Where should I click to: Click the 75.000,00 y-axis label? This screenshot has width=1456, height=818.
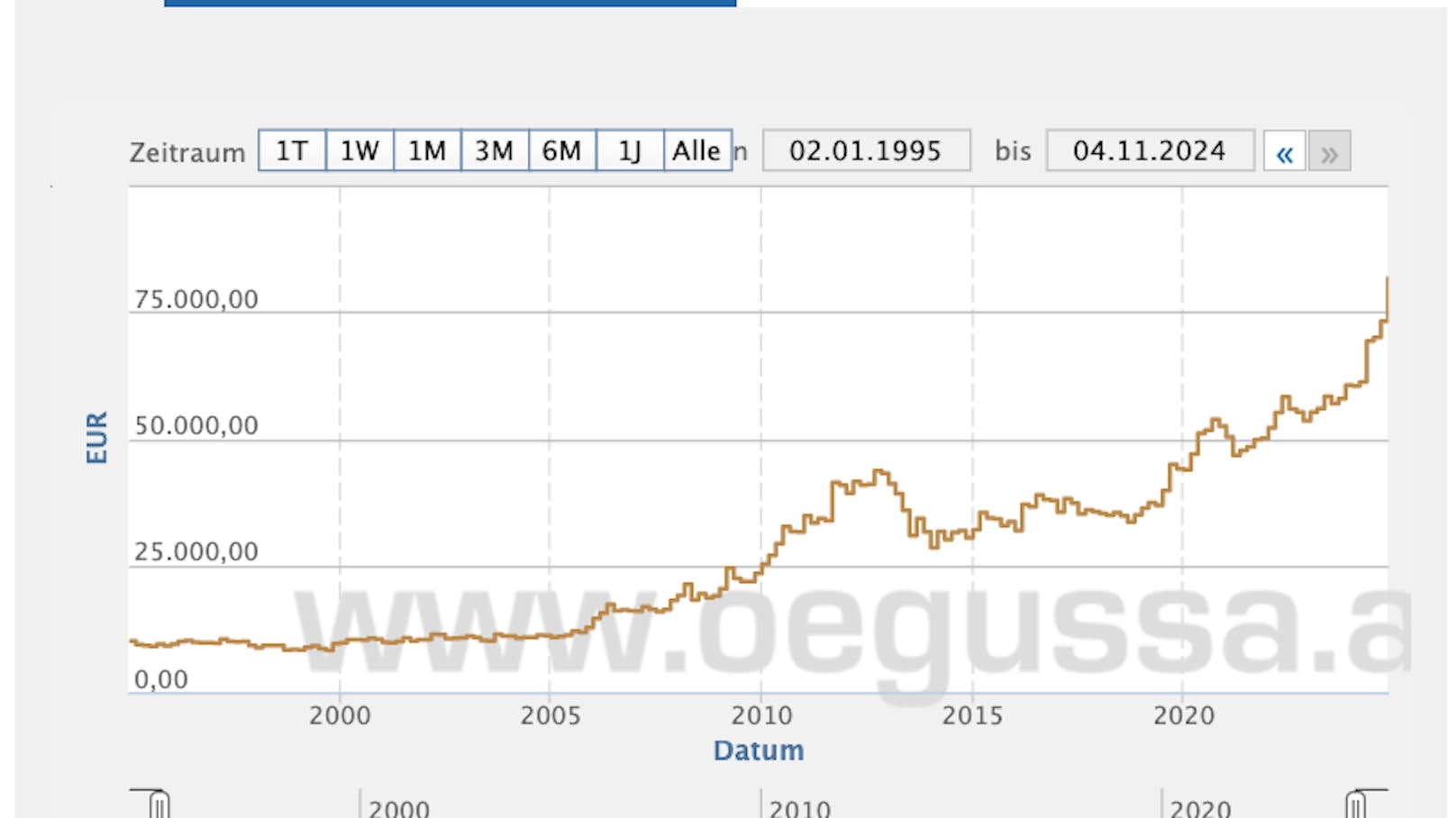point(196,299)
